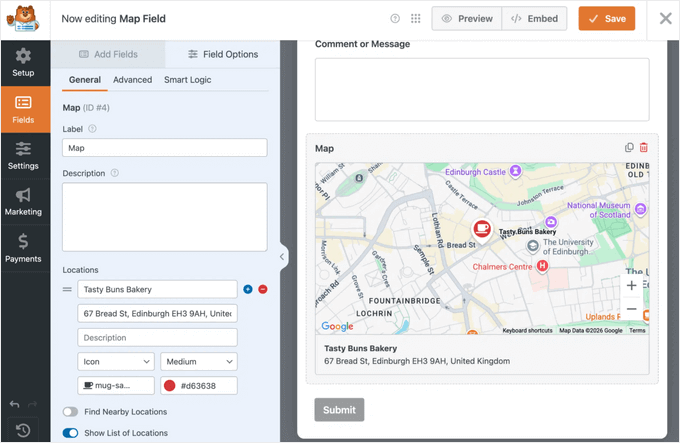Click the red #d63638 color swatch
The image size is (680, 443).
(169, 386)
